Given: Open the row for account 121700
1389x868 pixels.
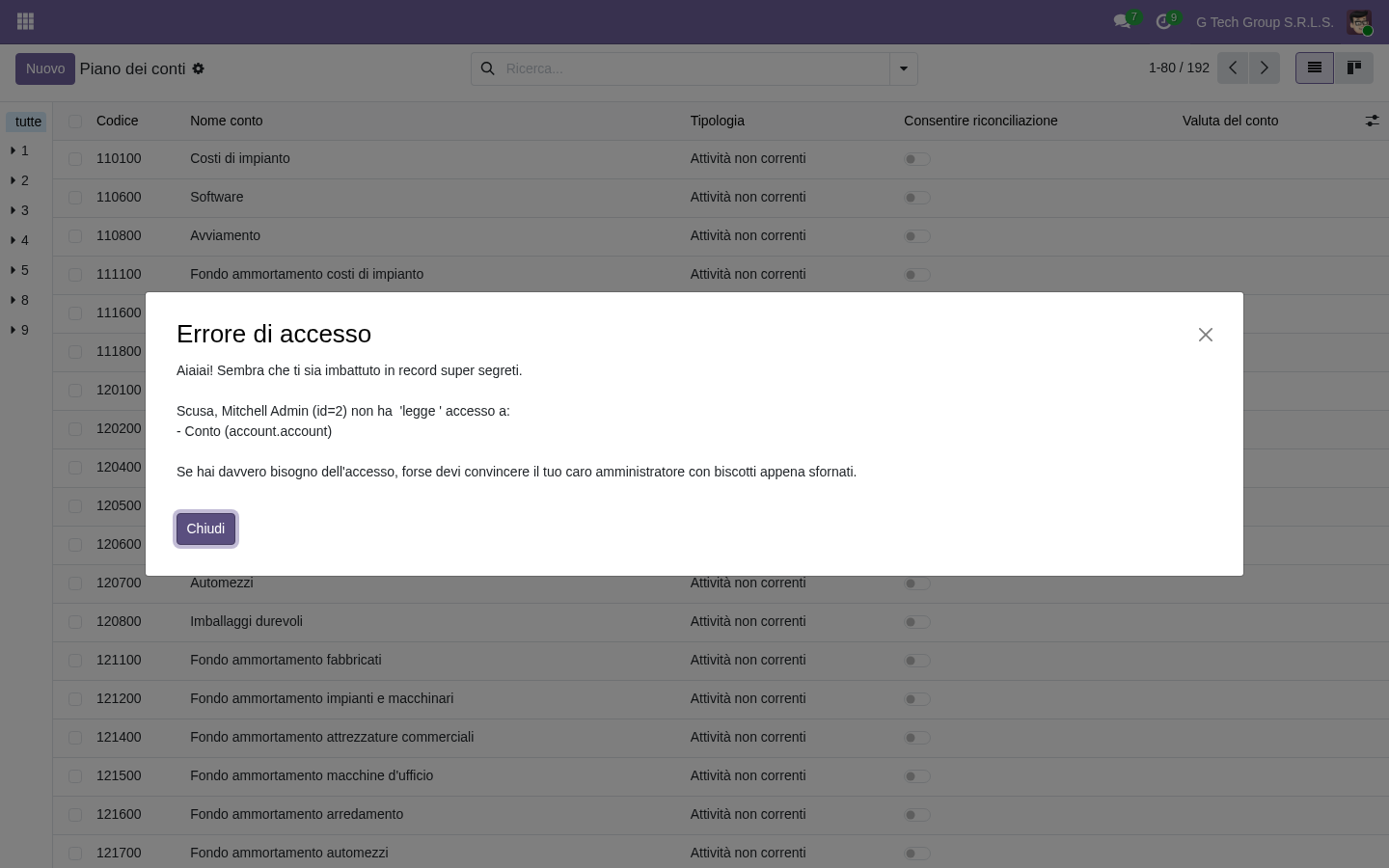Looking at the screenshot, I should point(721,853).
